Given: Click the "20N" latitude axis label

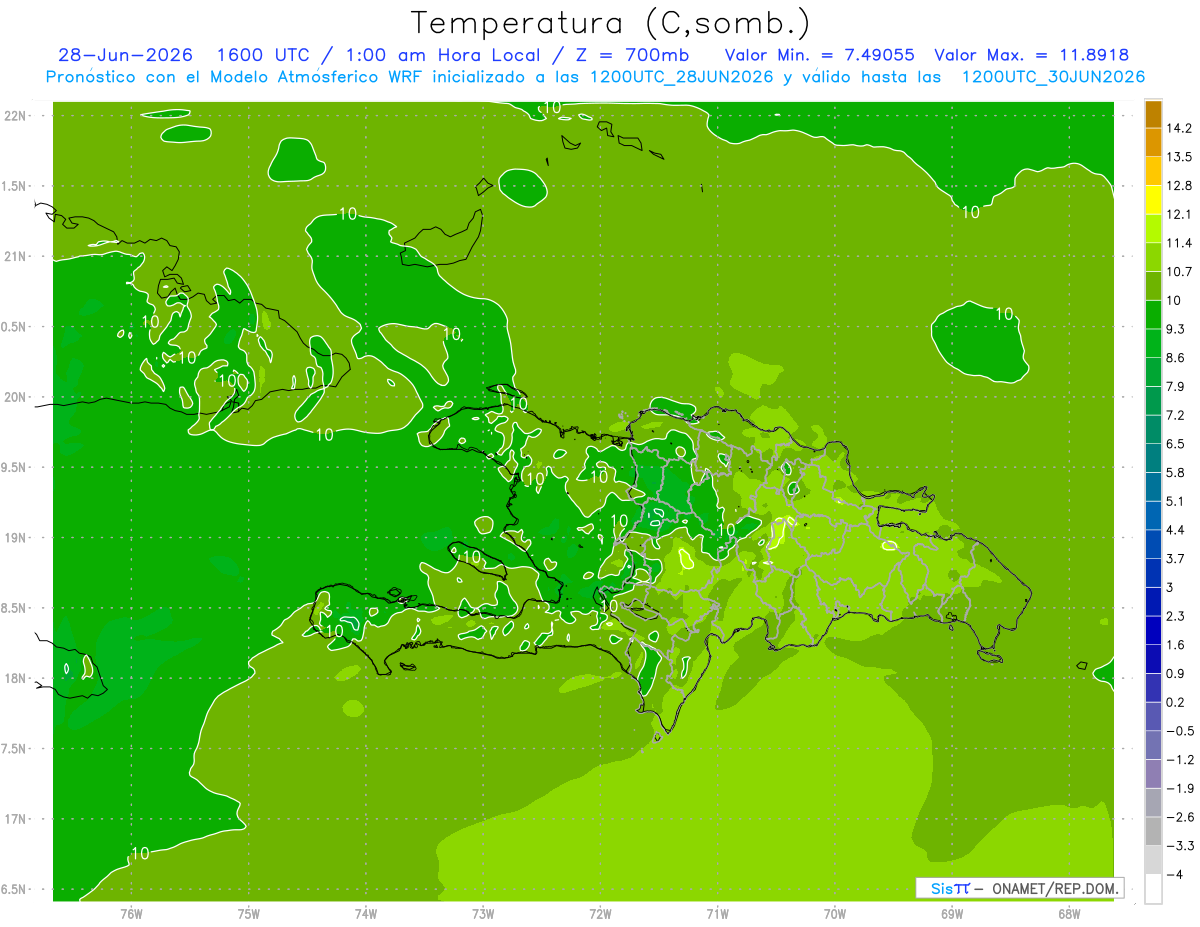Looking at the screenshot, I should (x=14, y=397).
